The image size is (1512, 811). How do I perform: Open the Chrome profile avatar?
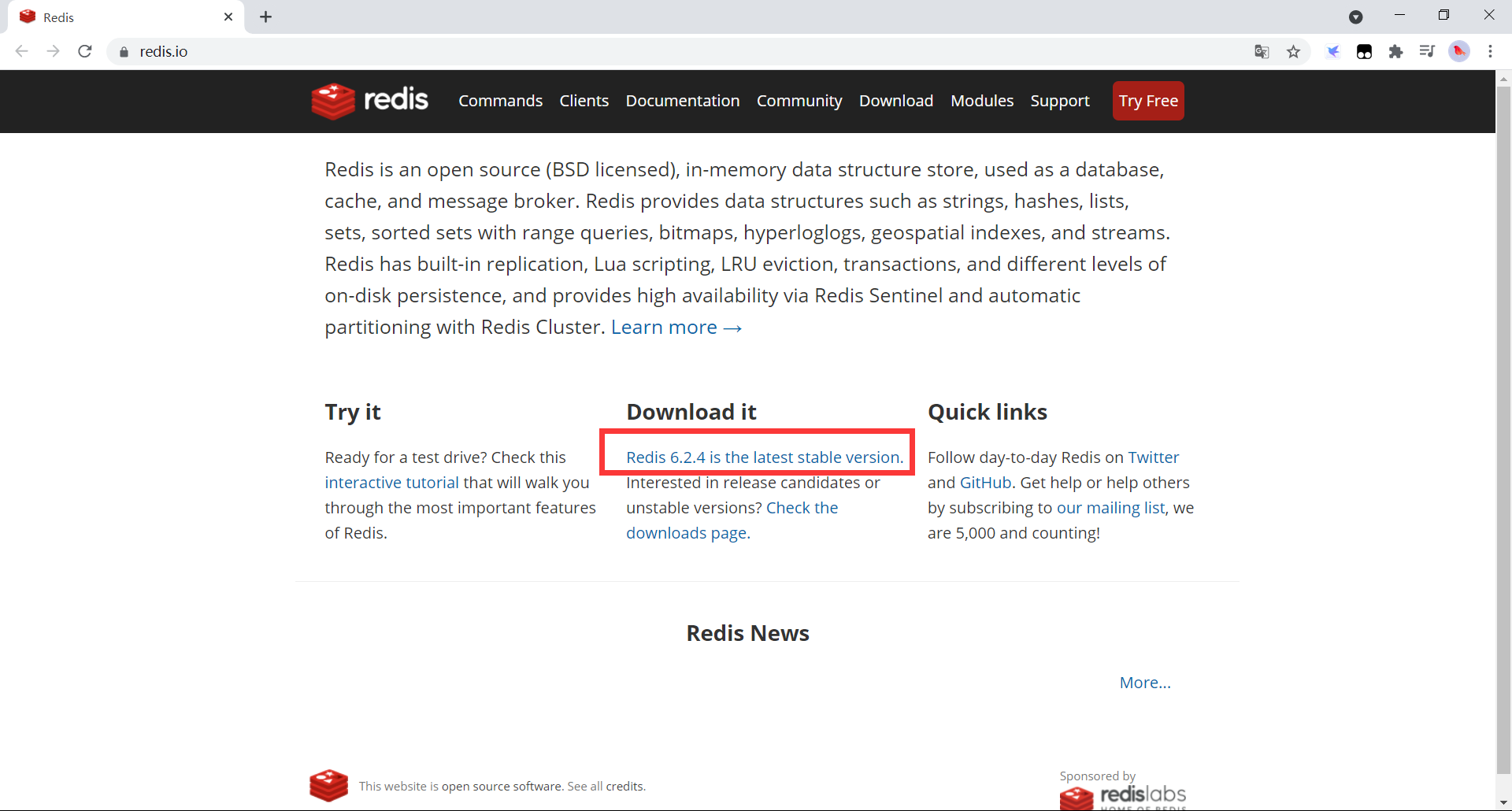1459,52
